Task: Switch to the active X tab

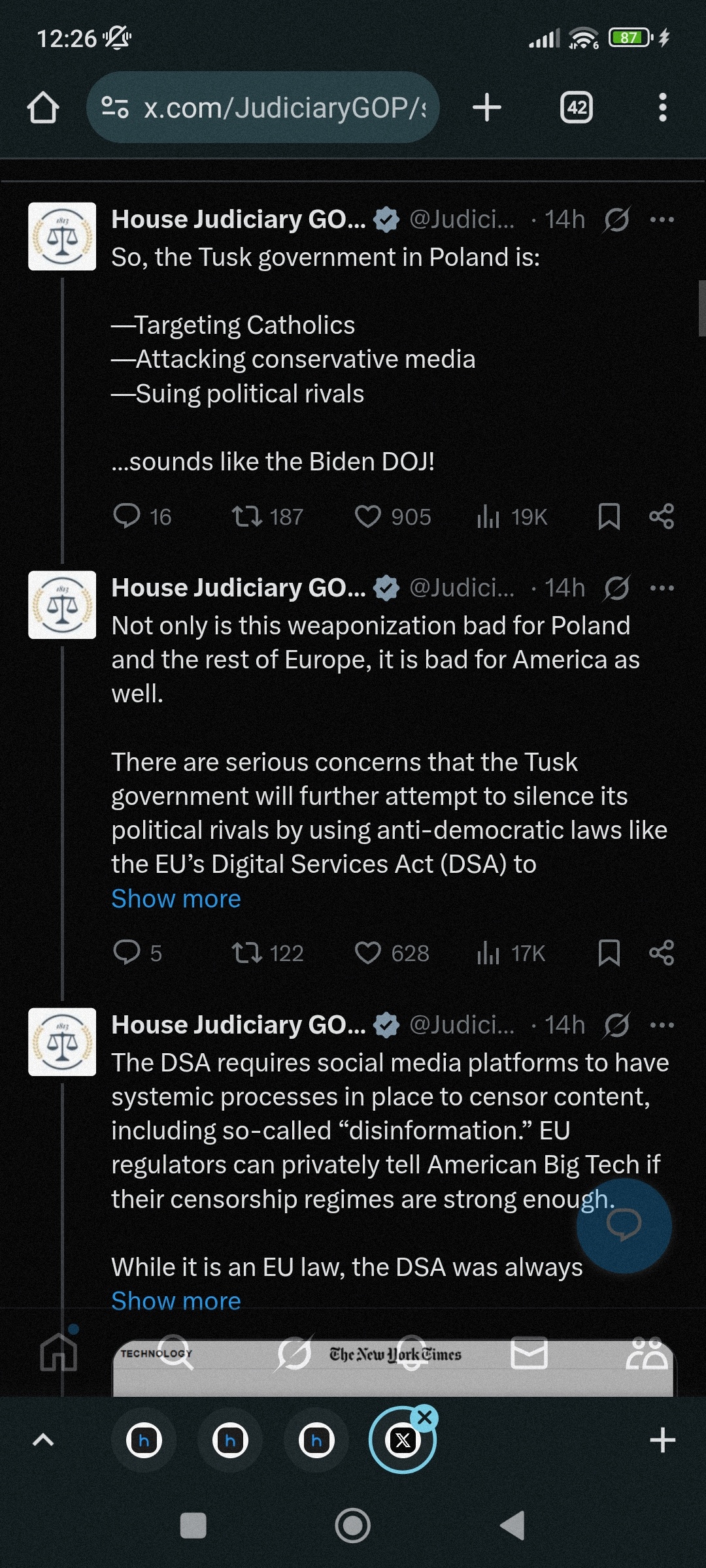Action: click(401, 1440)
